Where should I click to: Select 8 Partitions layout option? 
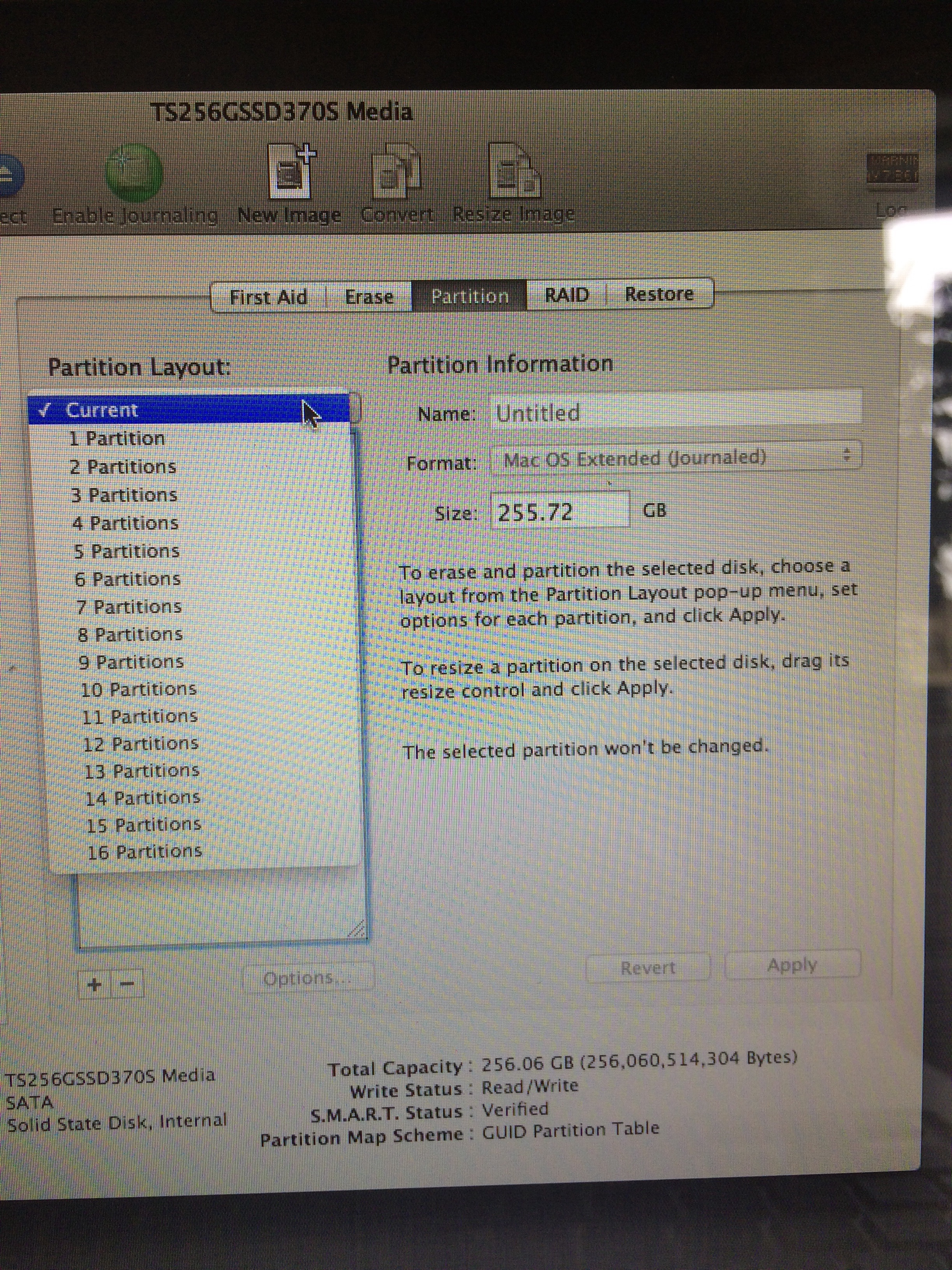pos(130,635)
